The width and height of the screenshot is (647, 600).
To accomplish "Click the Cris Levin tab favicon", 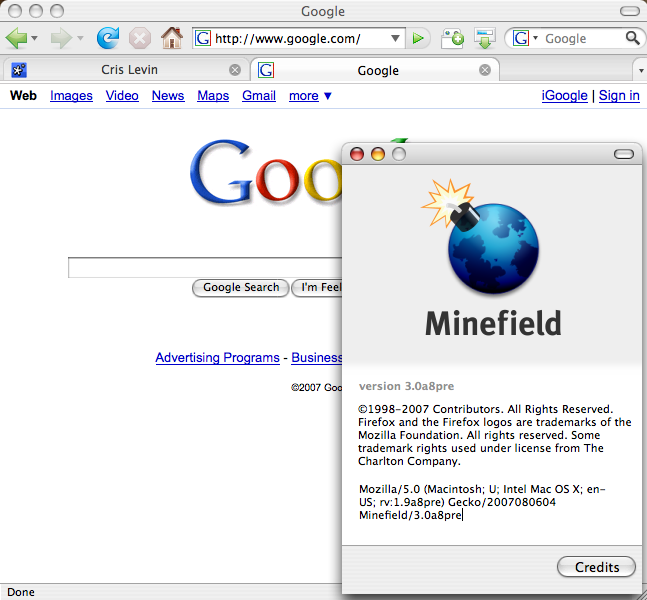I will click(19, 70).
